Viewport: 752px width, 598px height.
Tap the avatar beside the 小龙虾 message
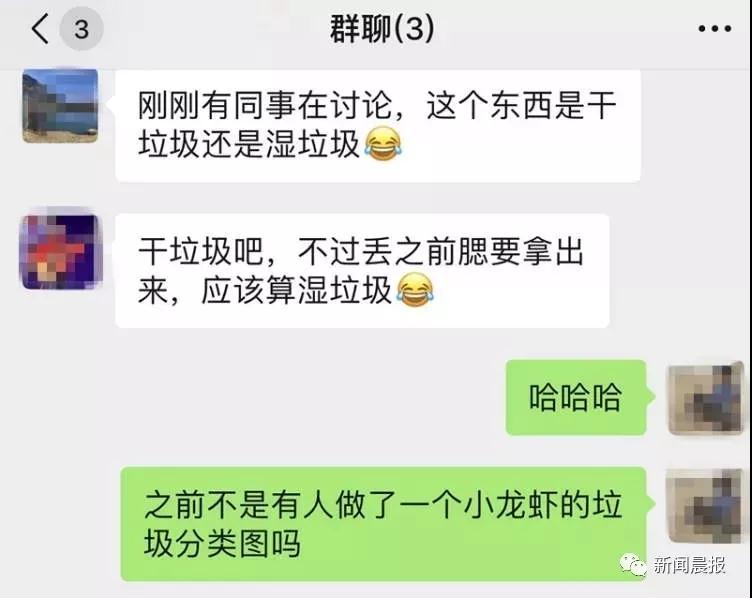(705, 506)
